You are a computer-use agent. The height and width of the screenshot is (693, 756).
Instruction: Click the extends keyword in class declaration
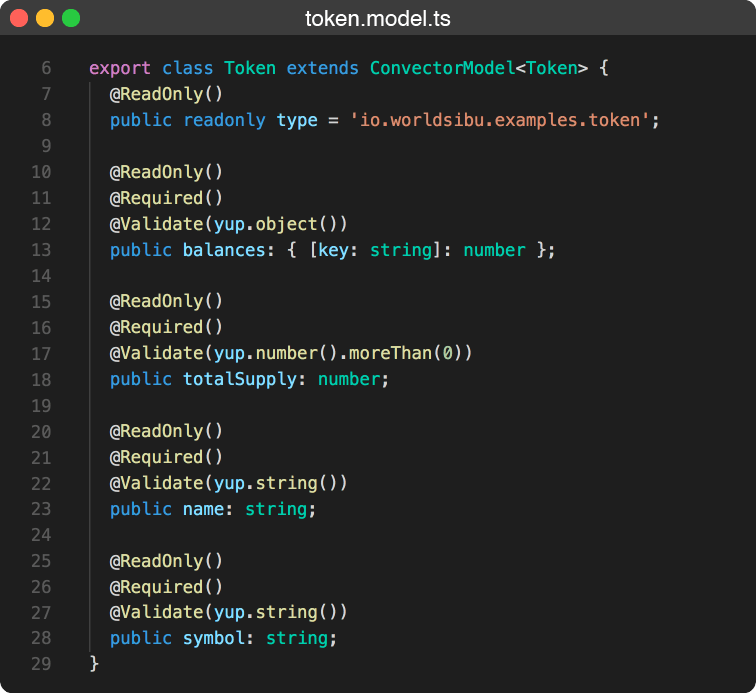[322, 68]
